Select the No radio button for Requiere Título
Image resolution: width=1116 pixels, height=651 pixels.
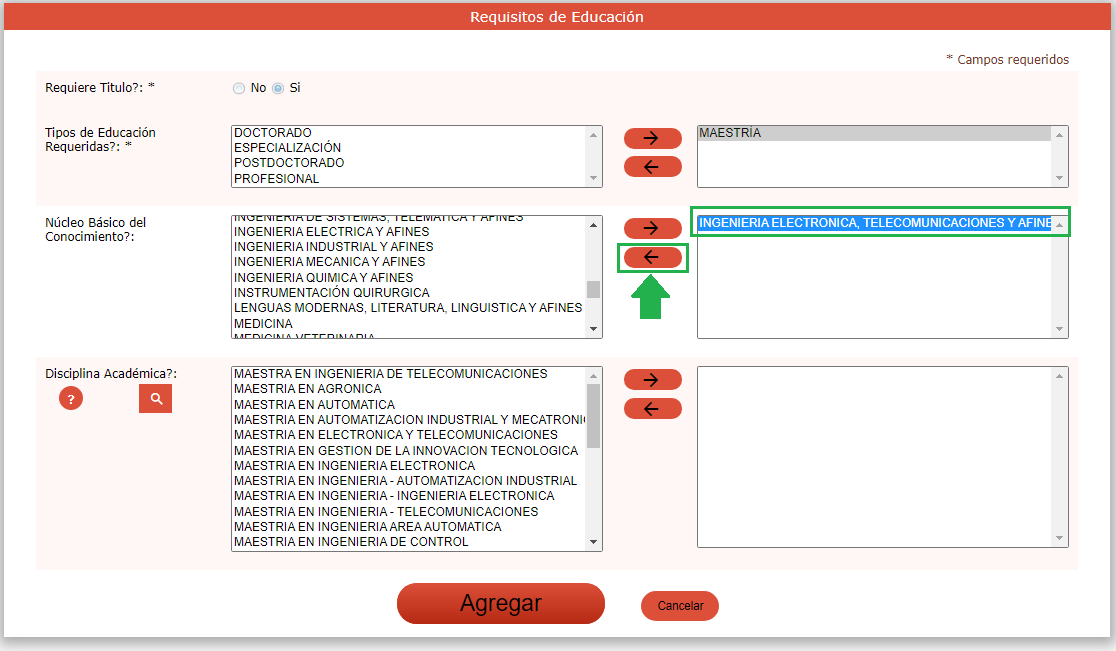(239, 88)
